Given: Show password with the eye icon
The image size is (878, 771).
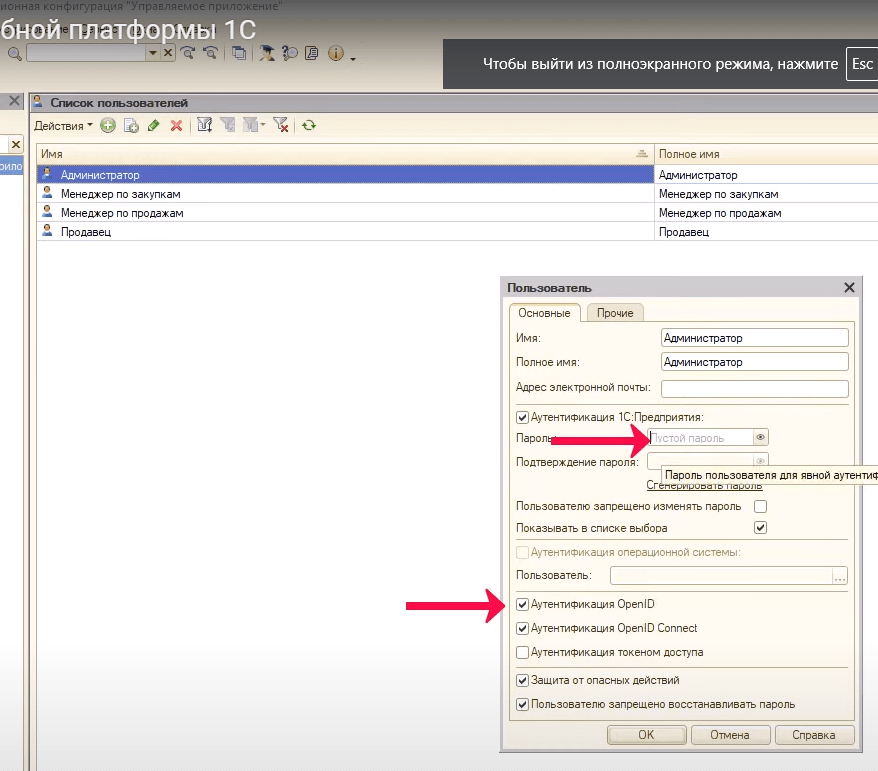Looking at the screenshot, I should [760, 438].
